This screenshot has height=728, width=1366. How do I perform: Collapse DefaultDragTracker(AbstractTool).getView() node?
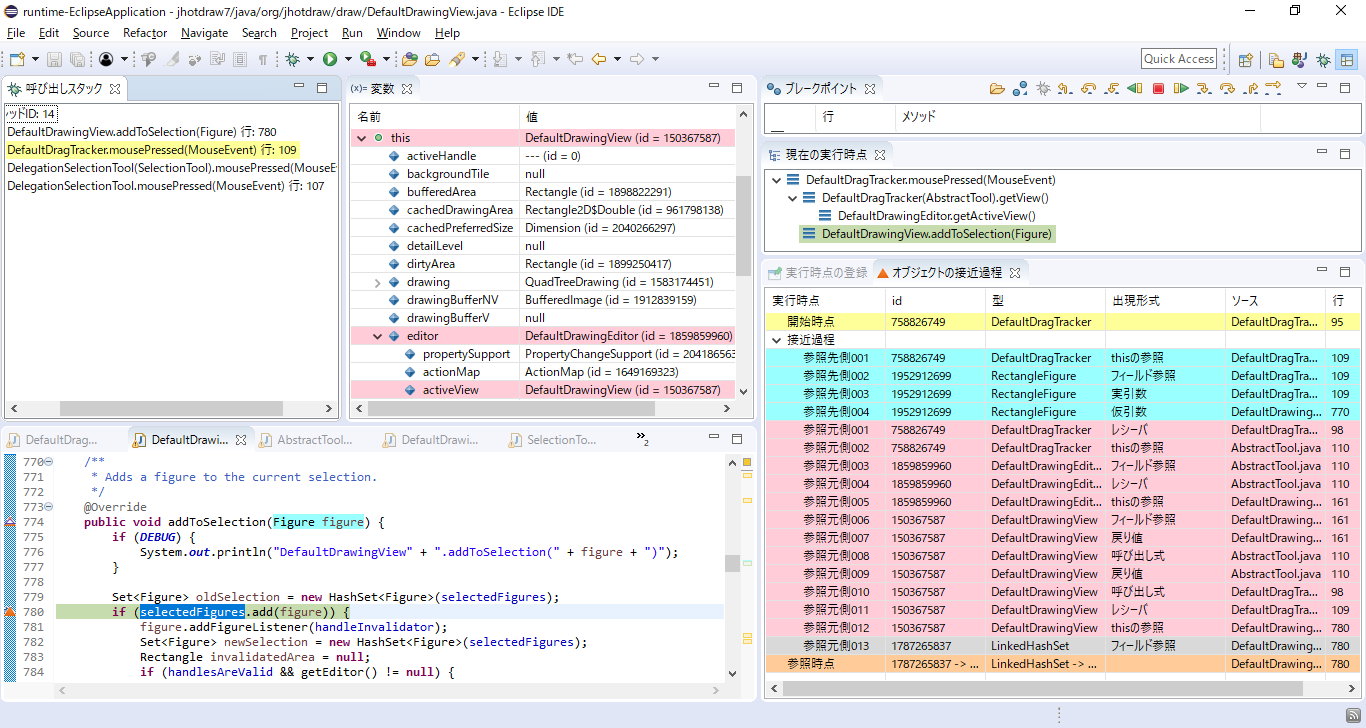793,198
